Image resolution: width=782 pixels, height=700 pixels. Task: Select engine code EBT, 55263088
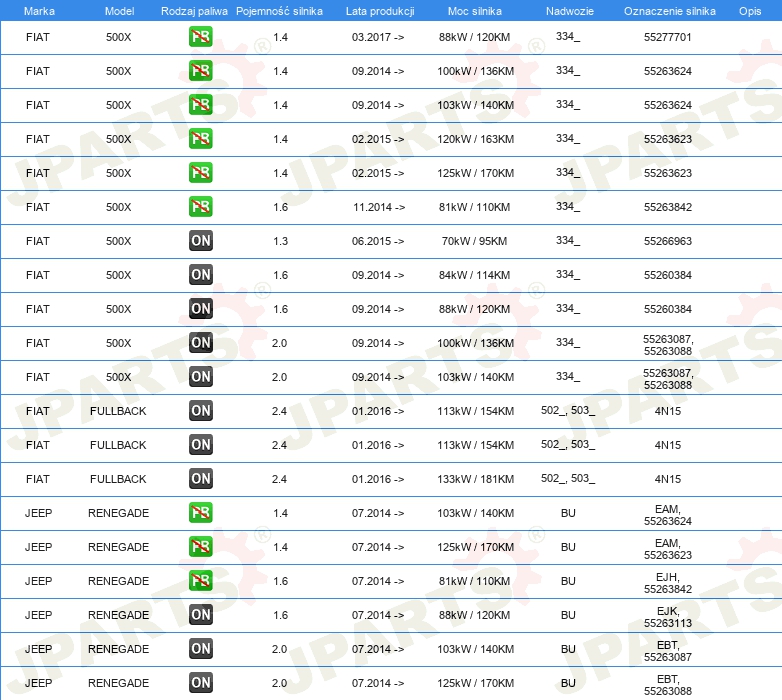click(x=667, y=685)
